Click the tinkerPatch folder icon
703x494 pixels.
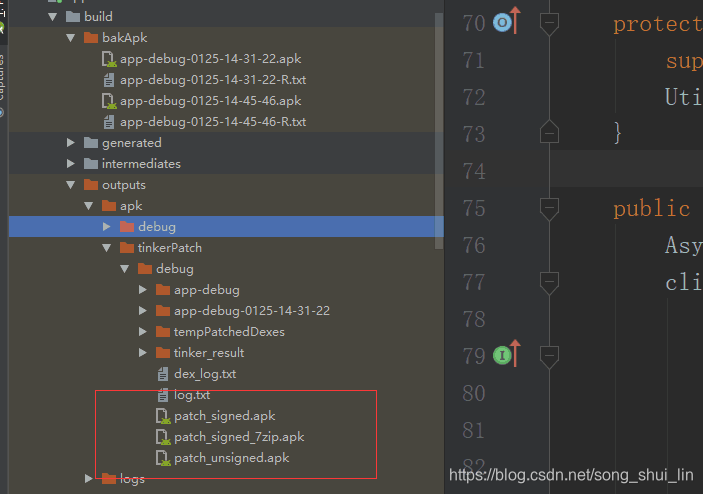coord(127,247)
